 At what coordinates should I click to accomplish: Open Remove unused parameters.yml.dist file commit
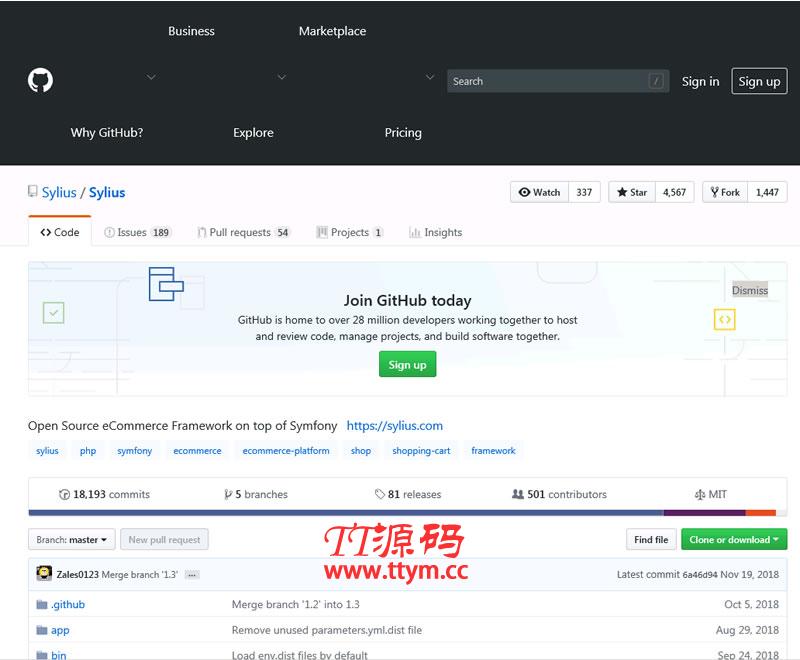click(x=327, y=630)
